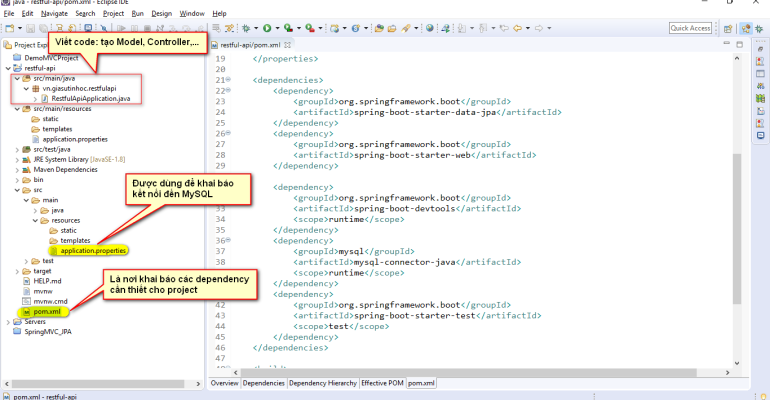The height and width of the screenshot is (400, 770).
Task: Click the Debug bug icon in toolbar
Action: (246, 28)
